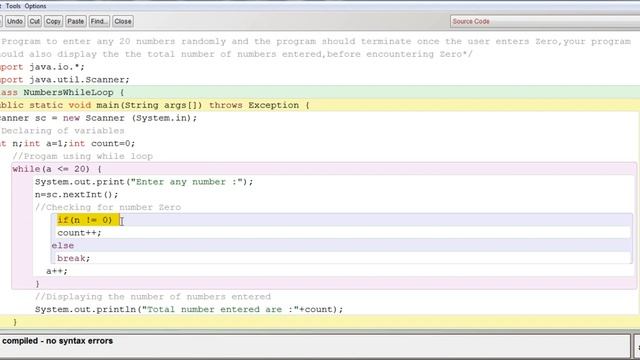Click the 'count++;' line

tap(79, 233)
